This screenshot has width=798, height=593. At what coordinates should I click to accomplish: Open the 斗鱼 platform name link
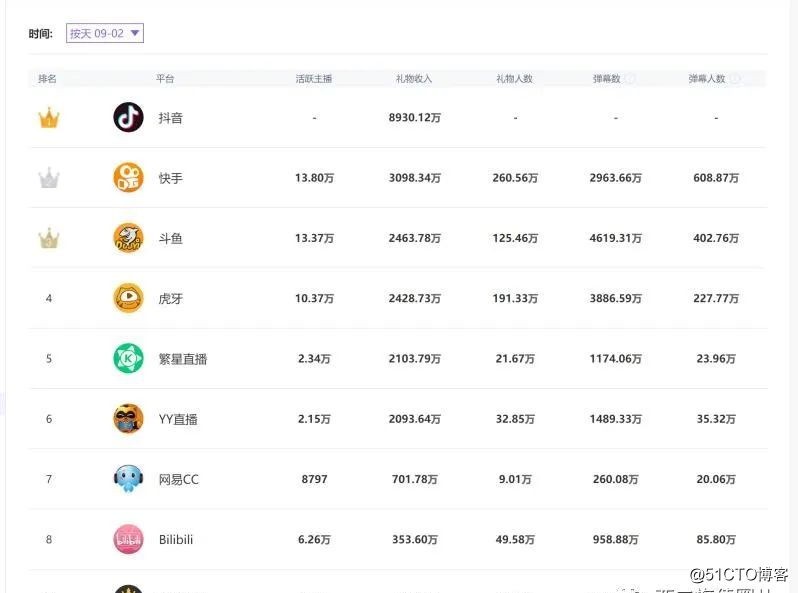coord(171,239)
